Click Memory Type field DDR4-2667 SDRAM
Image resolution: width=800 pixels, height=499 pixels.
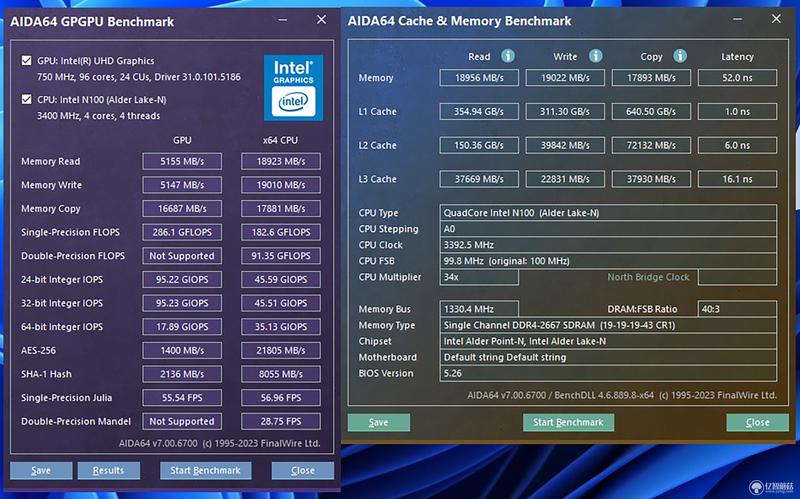608,325
